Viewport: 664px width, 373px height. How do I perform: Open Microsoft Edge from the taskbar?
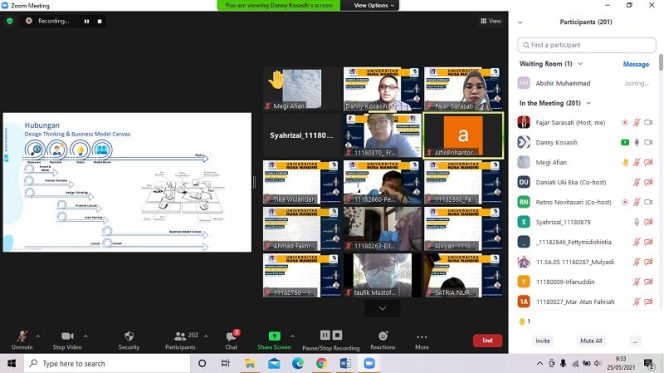click(x=298, y=363)
